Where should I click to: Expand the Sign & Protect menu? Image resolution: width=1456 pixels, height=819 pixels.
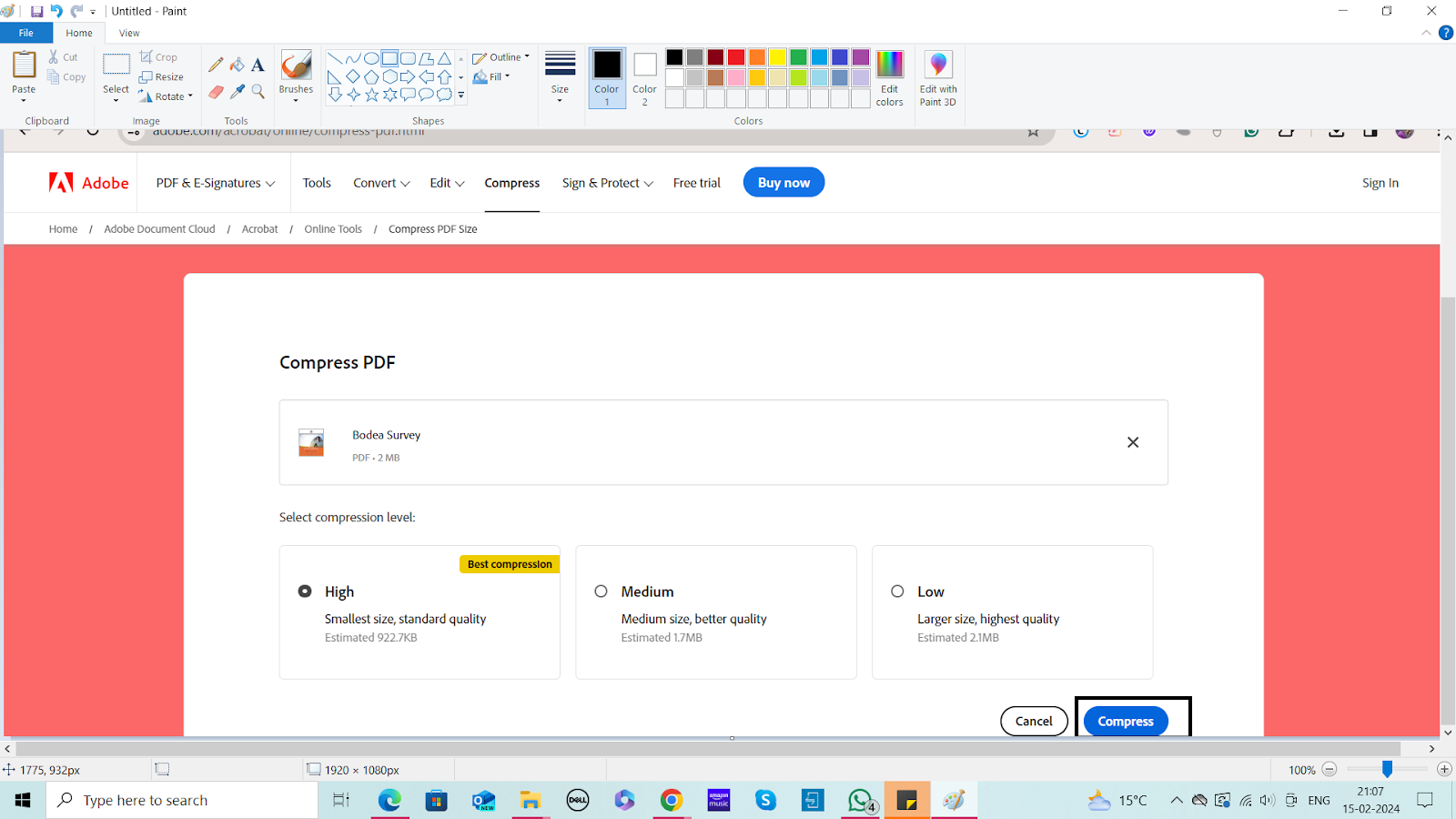pyautogui.click(x=607, y=183)
